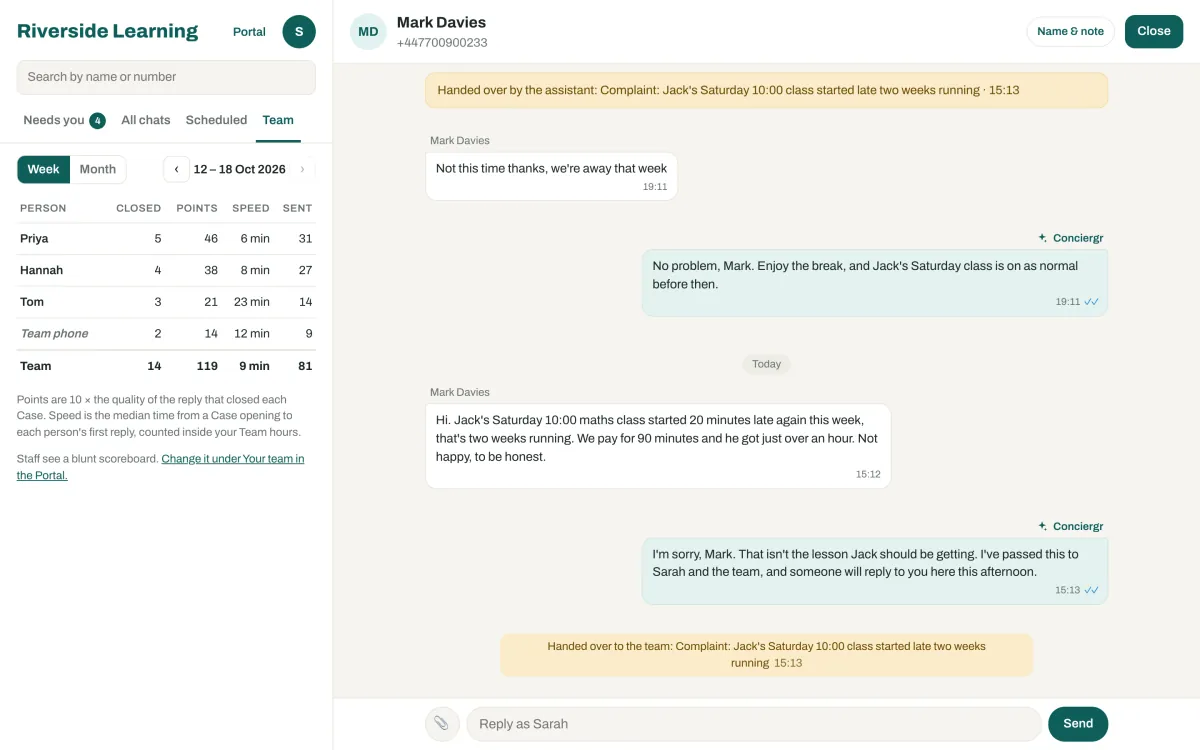Click the phone number +447700900233

(442, 43)
